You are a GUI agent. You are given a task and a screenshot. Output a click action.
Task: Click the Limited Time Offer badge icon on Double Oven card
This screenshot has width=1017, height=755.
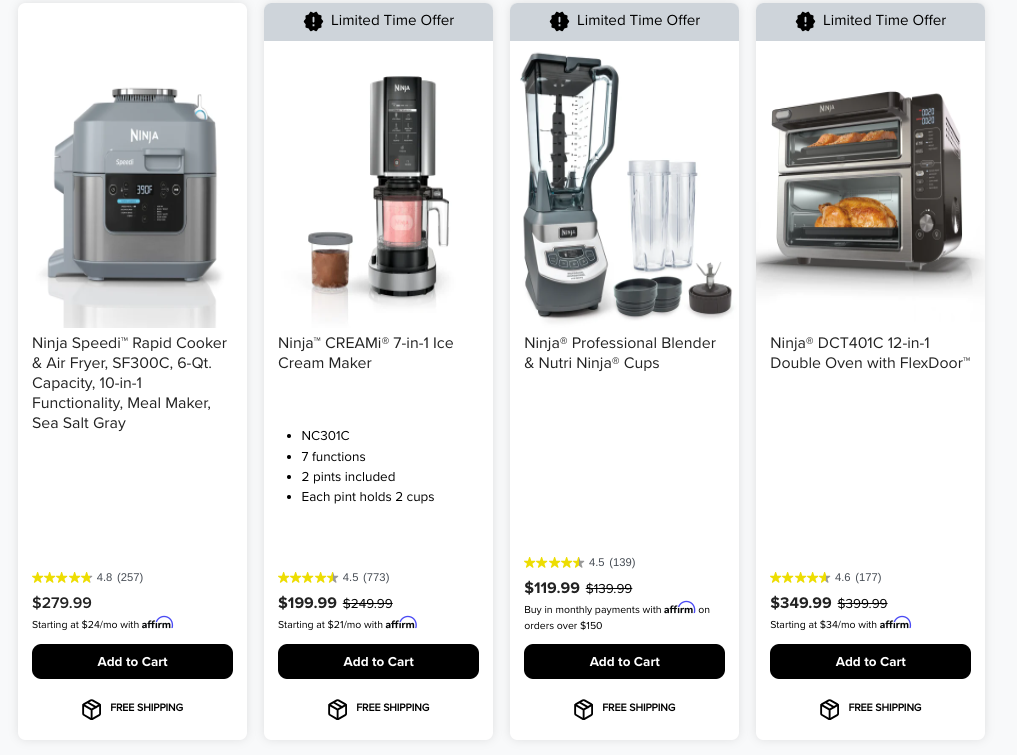click(x=805, y=21)
